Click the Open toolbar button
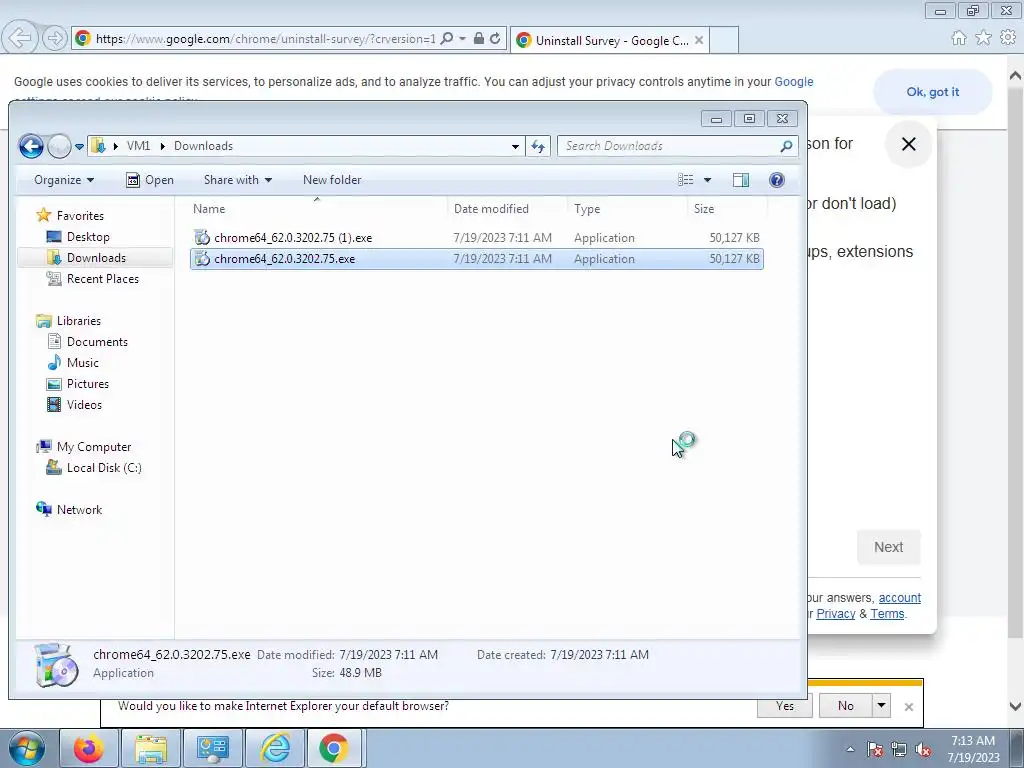Image resolution: width=1024 pixels, height=768 pixels. pos(150,180)
